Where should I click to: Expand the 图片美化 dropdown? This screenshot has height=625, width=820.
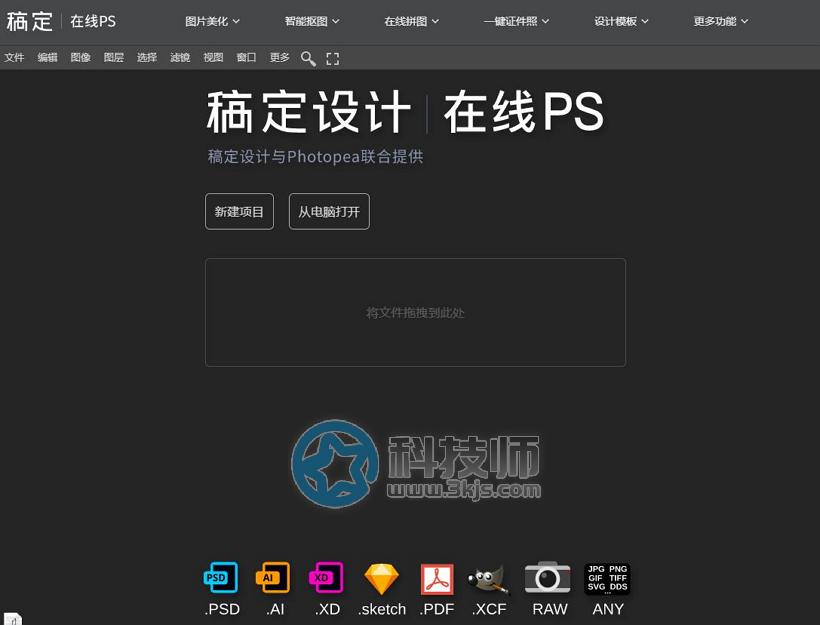point(212,21)
